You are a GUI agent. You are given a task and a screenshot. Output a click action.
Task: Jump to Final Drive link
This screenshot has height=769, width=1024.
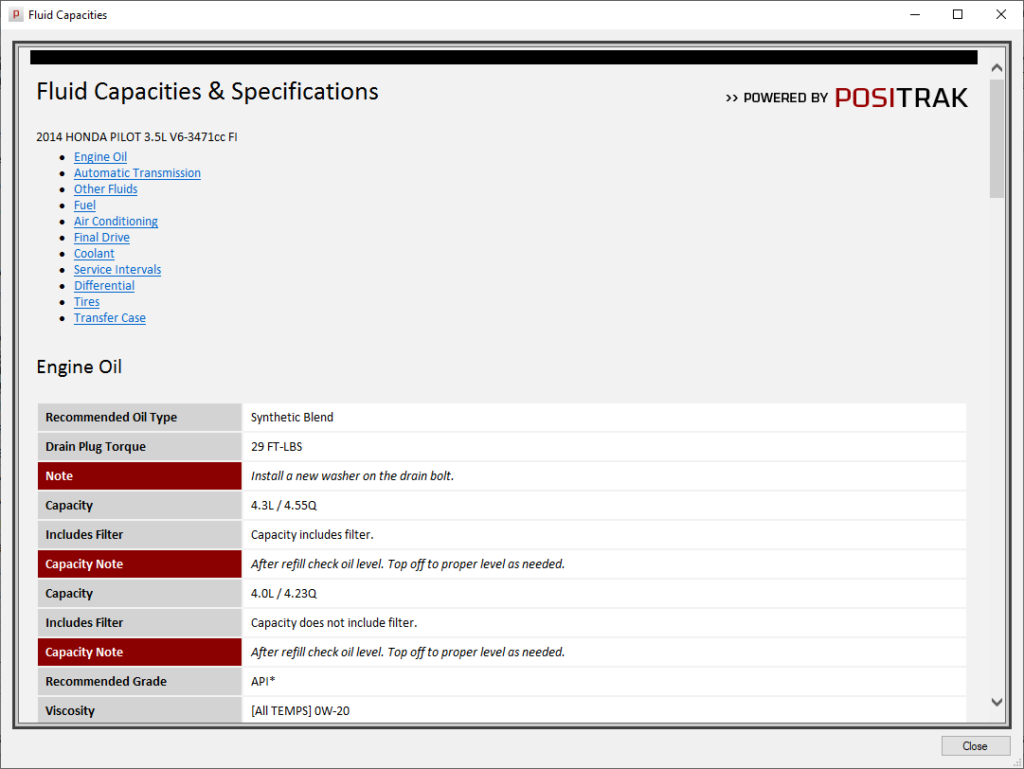coord(101,238)
